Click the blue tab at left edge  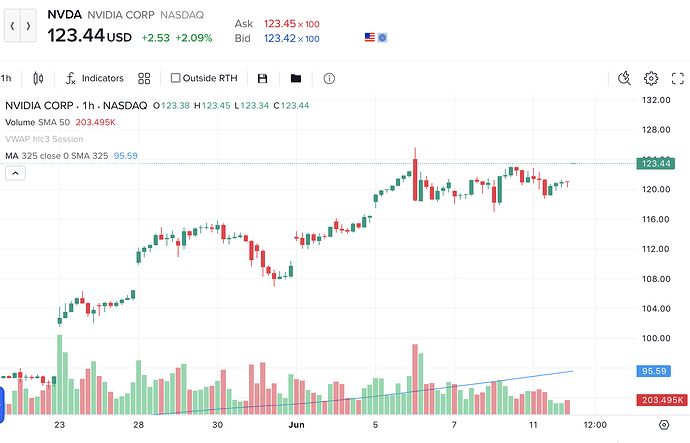(x=2, y=405)
